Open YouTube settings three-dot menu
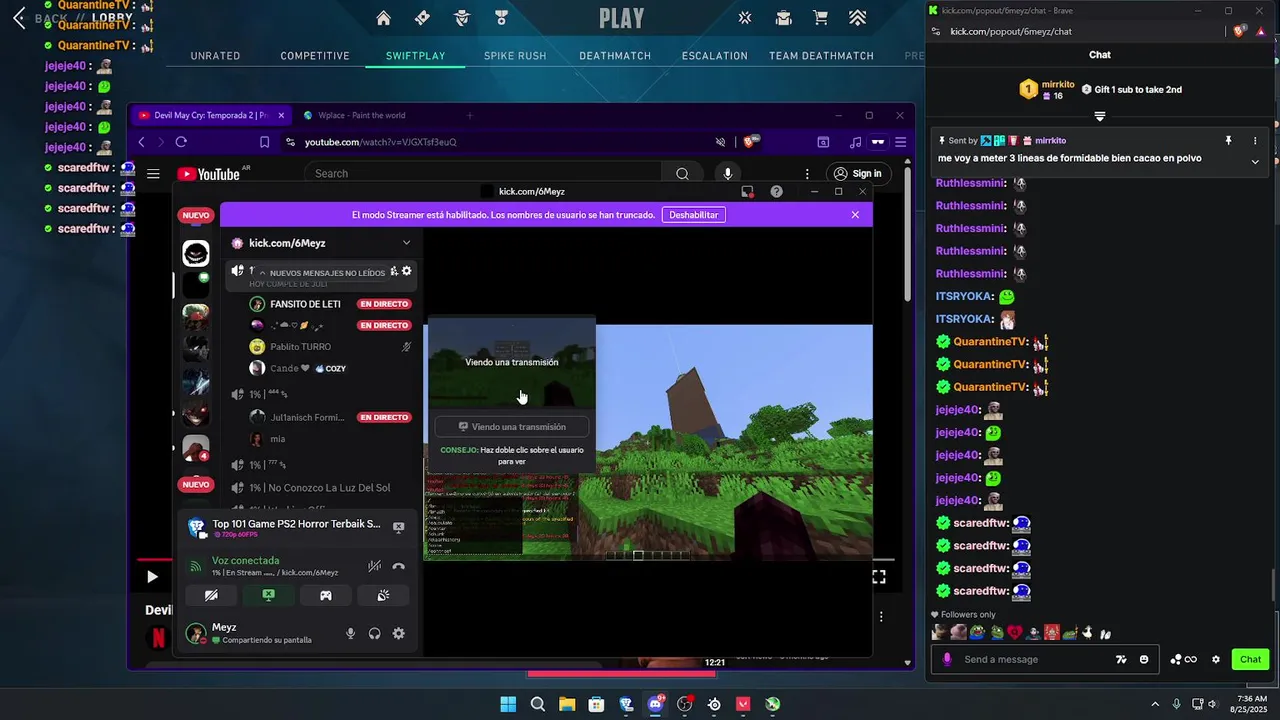 click(x=807, y=174)
